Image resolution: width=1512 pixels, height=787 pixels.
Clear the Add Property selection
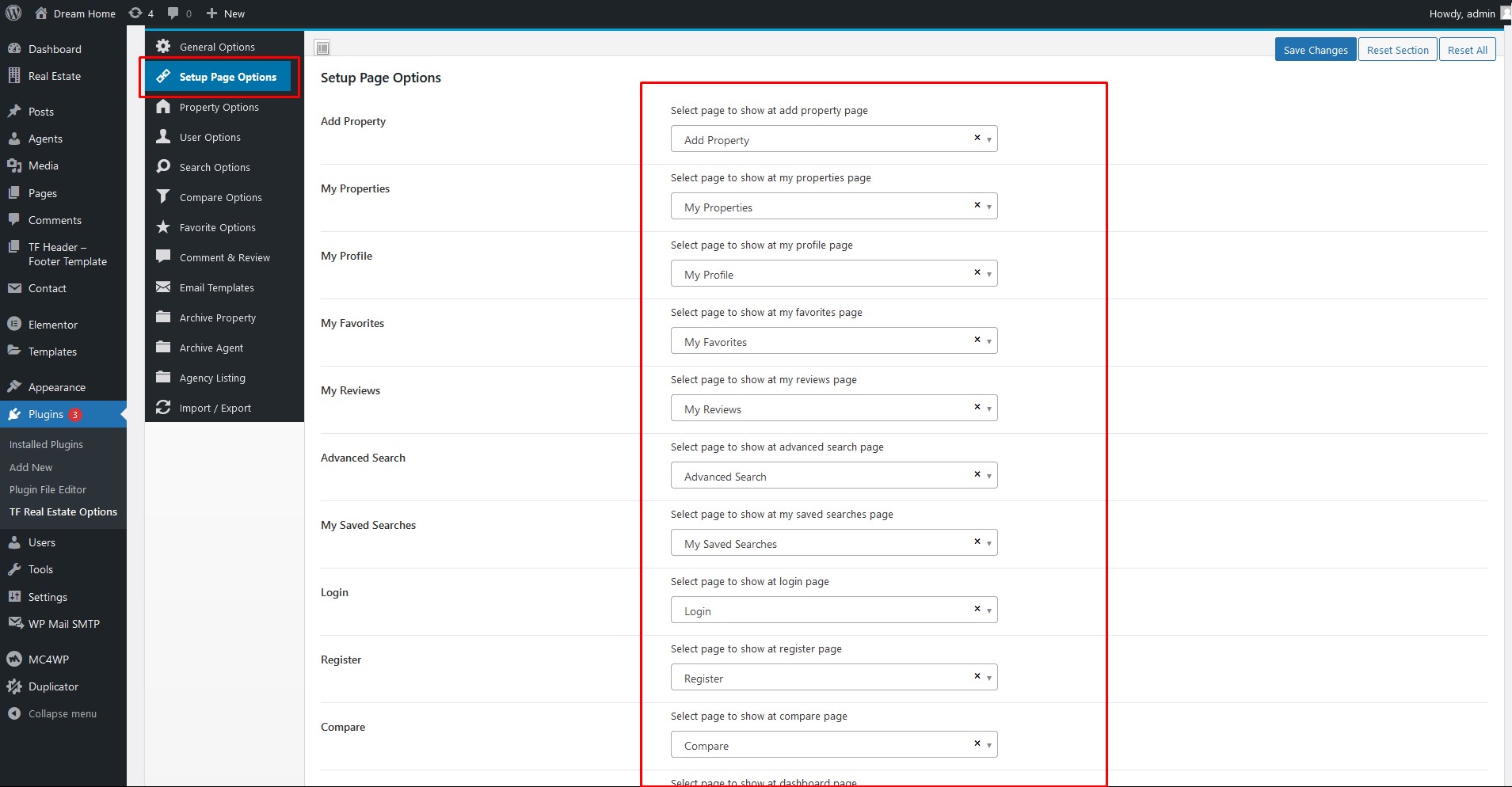pyautogui.click(x=977, y=138)
